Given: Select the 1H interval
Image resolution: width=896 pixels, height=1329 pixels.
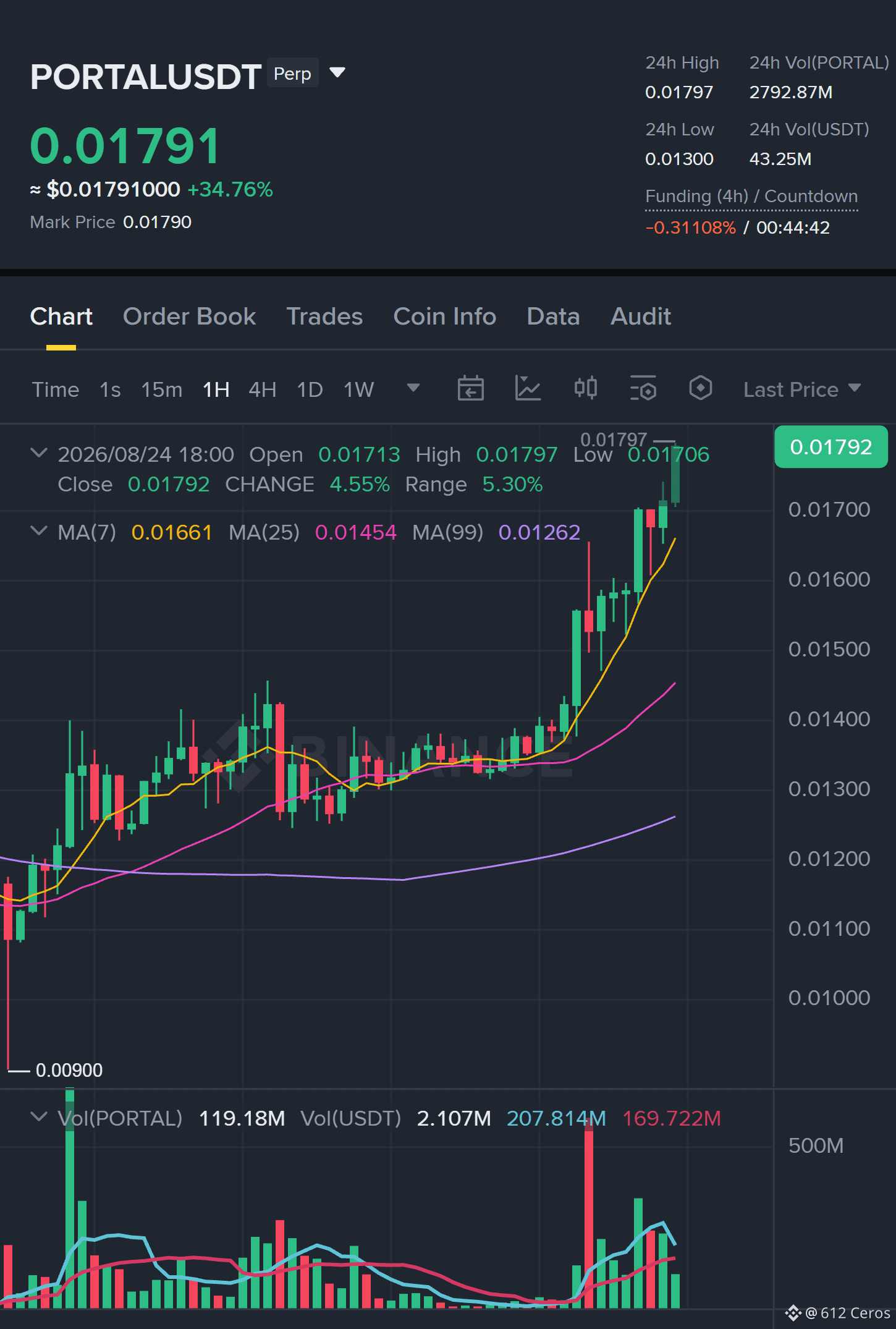Looking at the screenshot, I should (x=216, y=389).
